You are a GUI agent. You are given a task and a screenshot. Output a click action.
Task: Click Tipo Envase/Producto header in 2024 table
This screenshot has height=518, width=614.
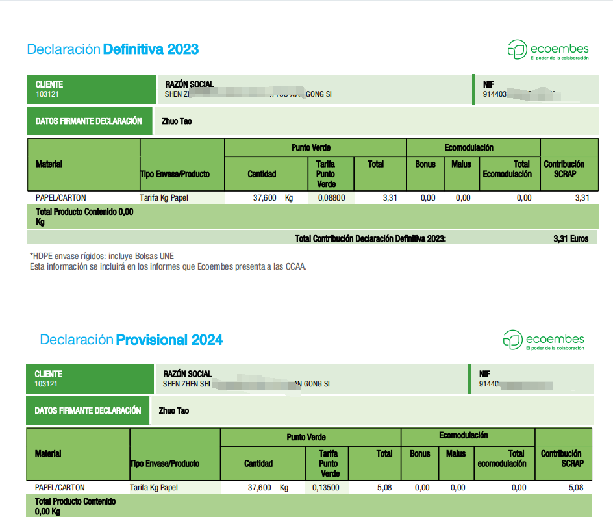click(165, 464)
